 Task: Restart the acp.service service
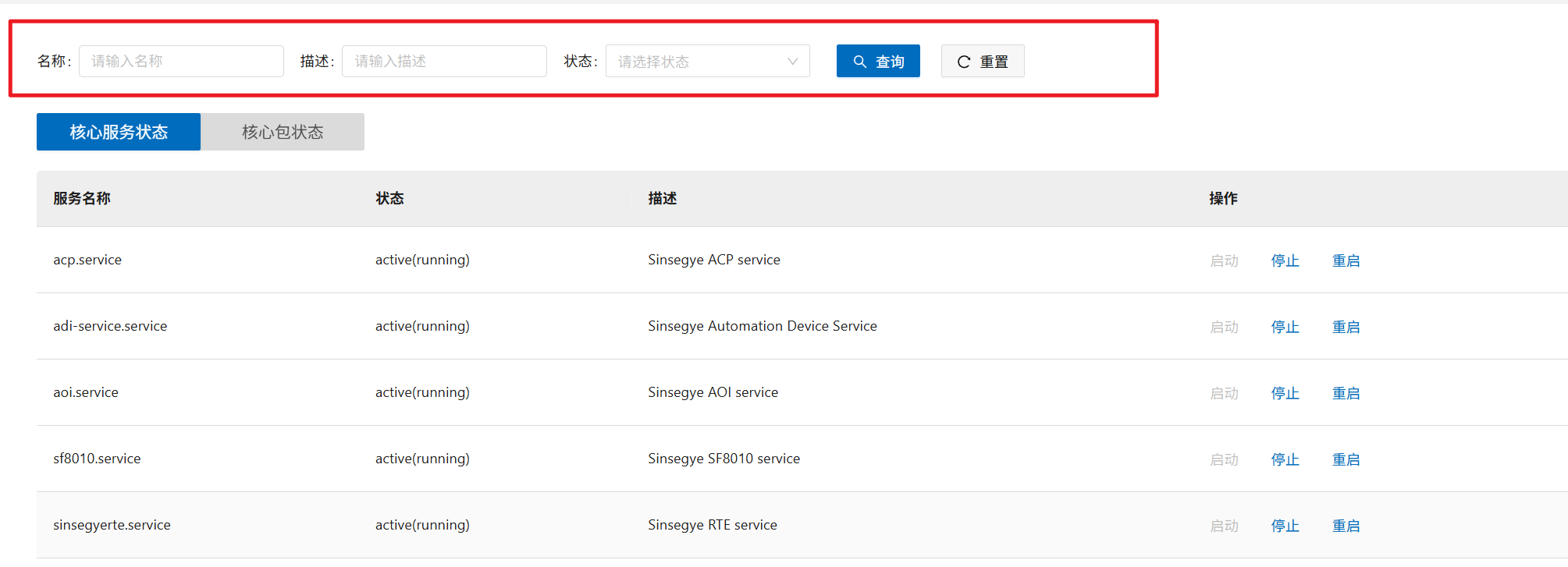[1346, 260]
